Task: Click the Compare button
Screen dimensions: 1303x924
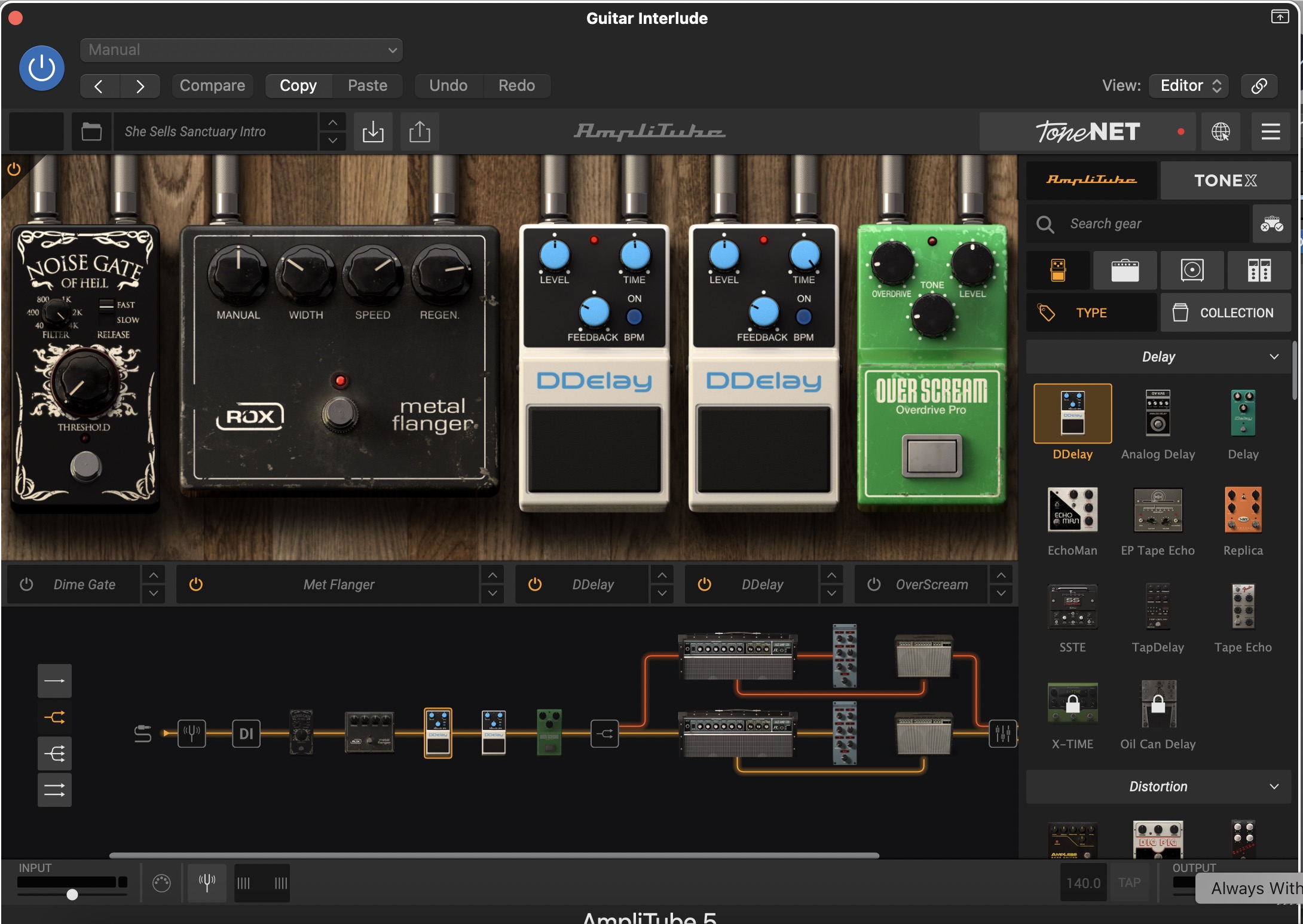Action: [x=212, y=86]
